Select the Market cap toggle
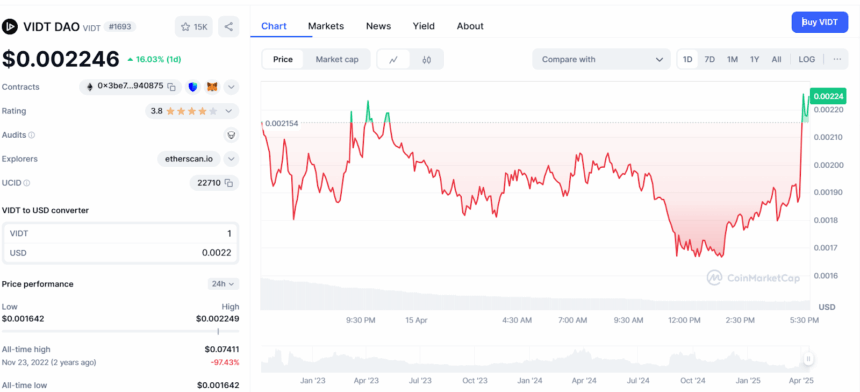The height and width of the screenshot is (392, 860). (x=337, y=59)
